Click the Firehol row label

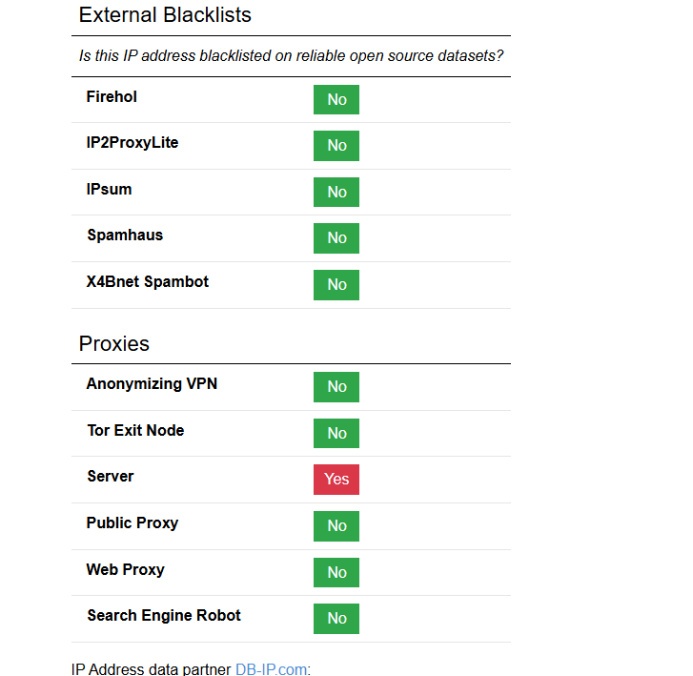[111, 97]
